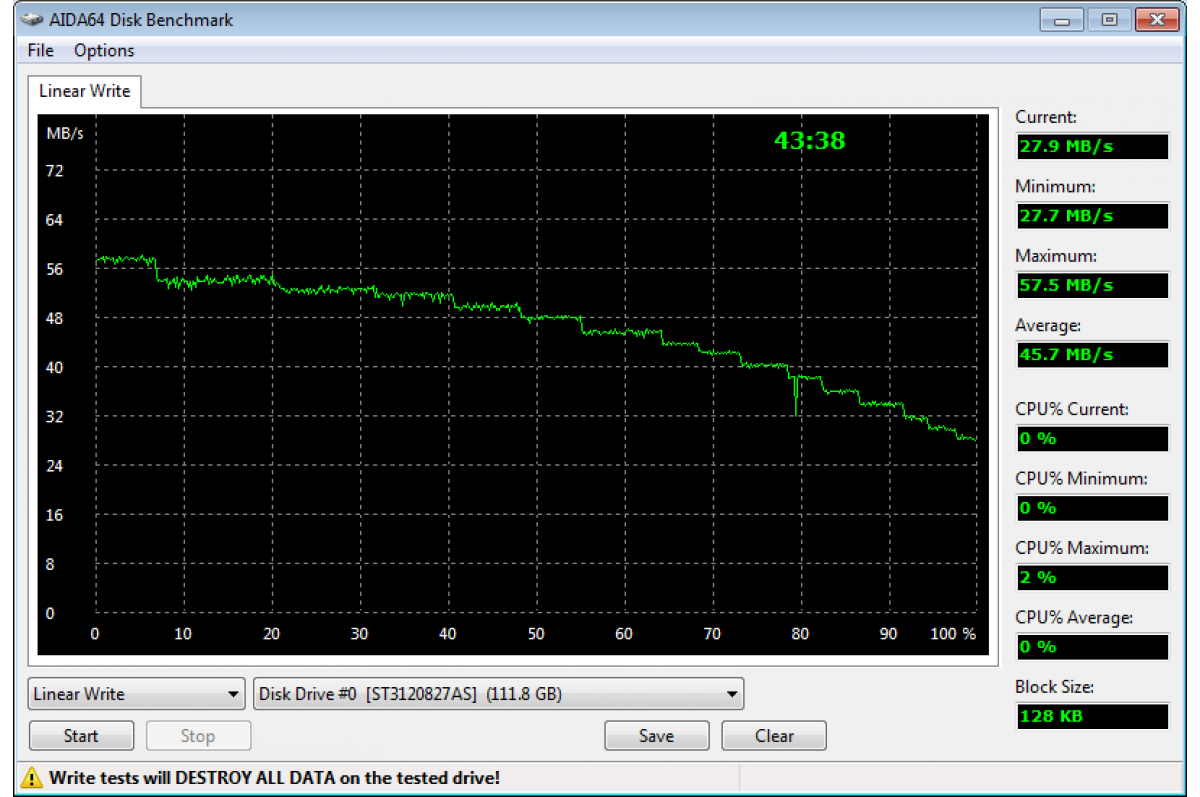This screenshot has height=797, width=1200.
Task: Click the Minimum speed value 27.7 MB/s
Action: [1092, 216]
